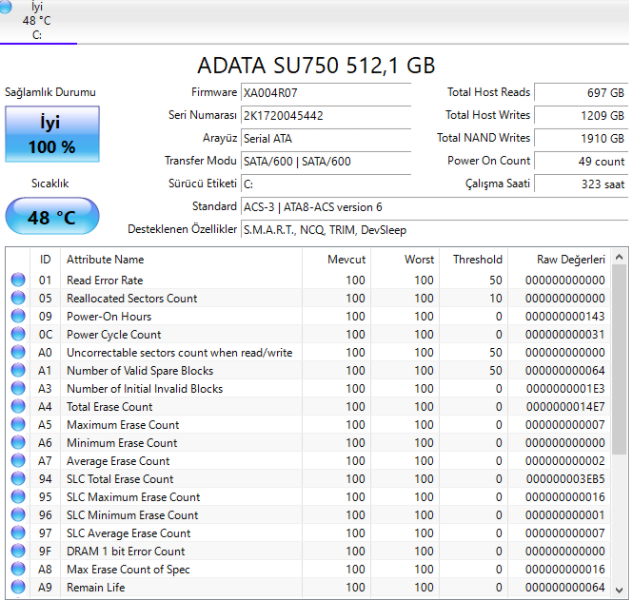Click the Raw Değerleri column header
This screenshot has height=600, width=629.
570,259
